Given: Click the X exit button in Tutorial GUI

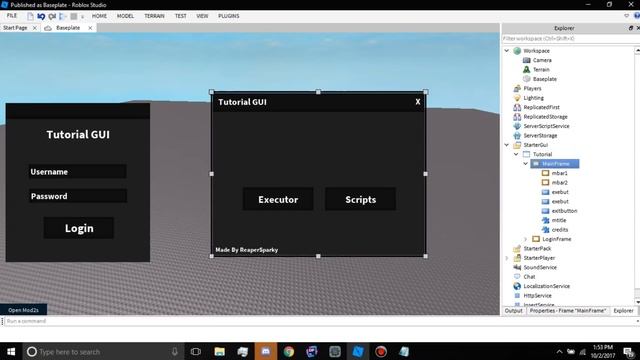Looking at the screenshot, I should point(418,102).
